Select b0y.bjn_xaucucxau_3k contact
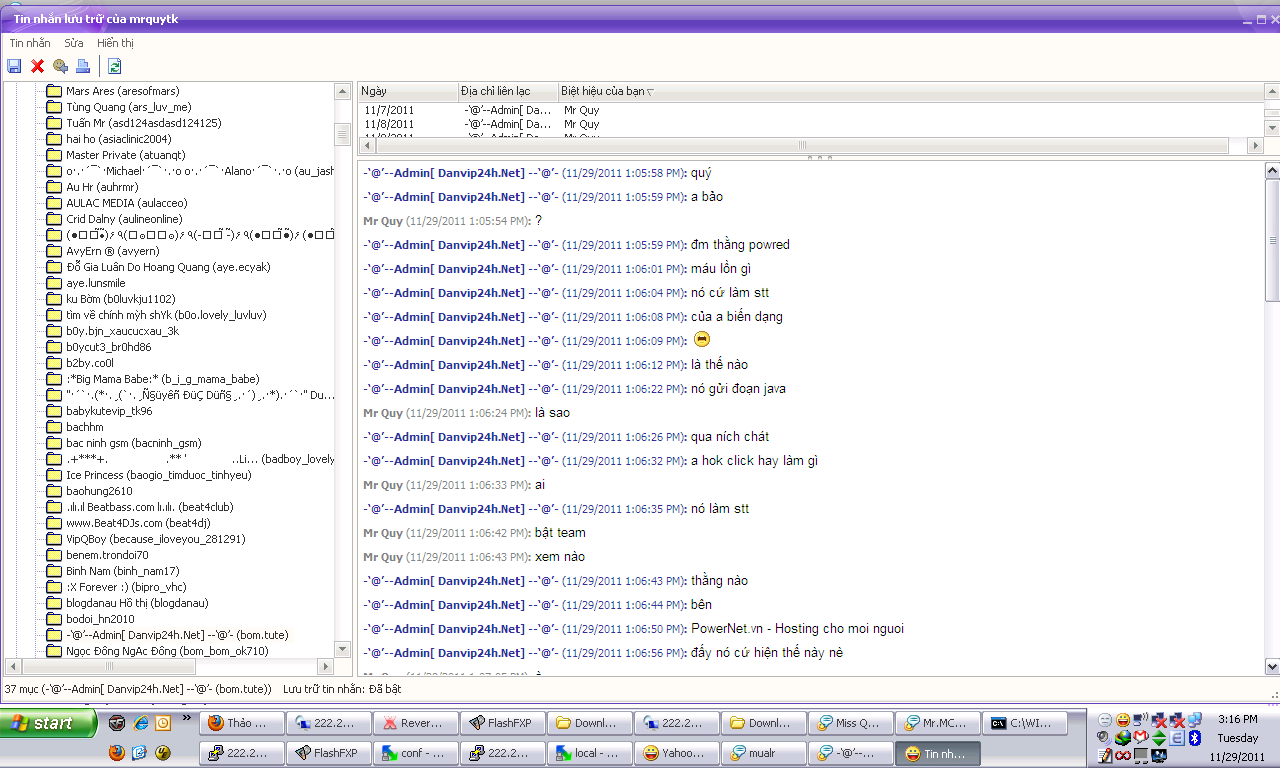The height and width of the screenshot is (768, 1280). [122, 331]
